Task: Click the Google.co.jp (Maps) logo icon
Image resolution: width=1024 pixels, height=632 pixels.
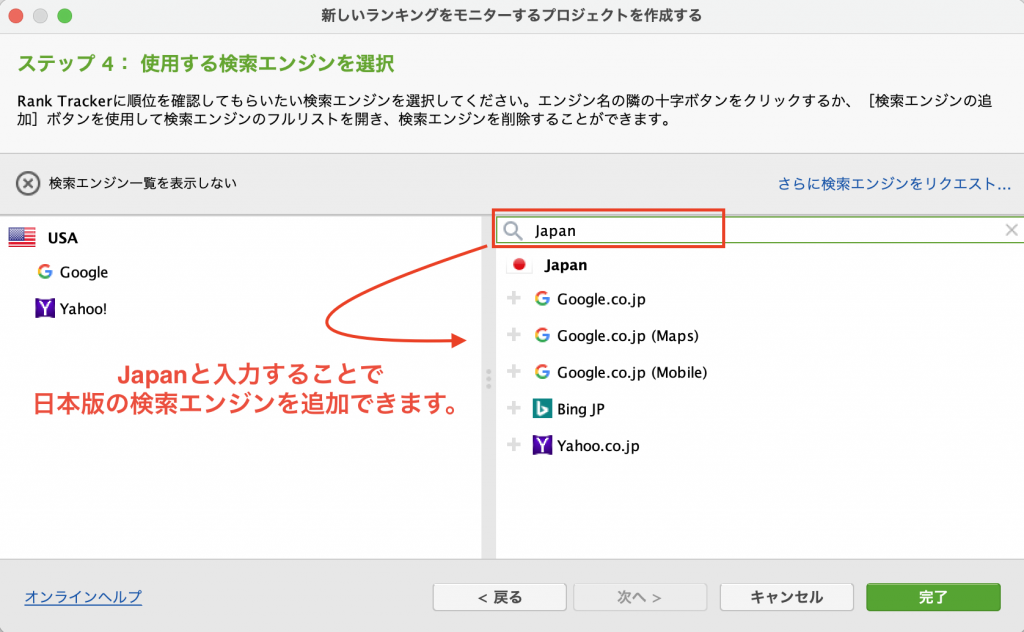Action: coord(542,335)
